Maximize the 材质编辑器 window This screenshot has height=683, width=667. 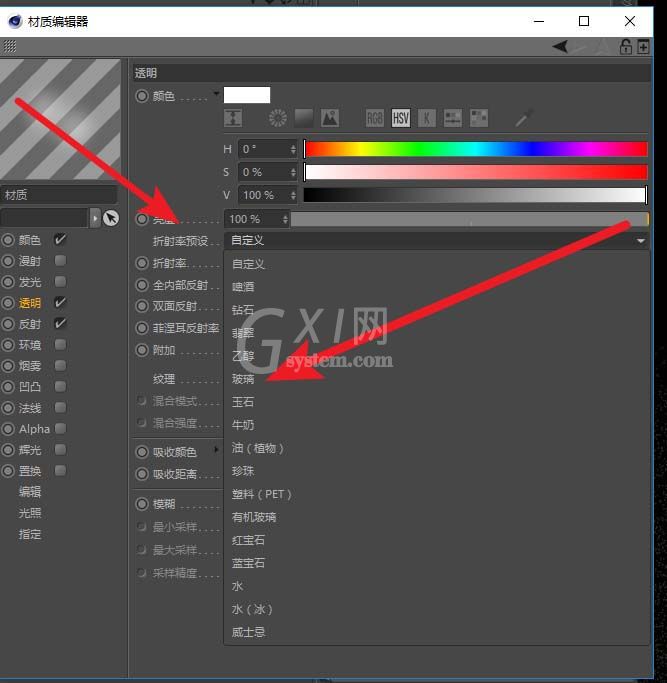point(584,21)
